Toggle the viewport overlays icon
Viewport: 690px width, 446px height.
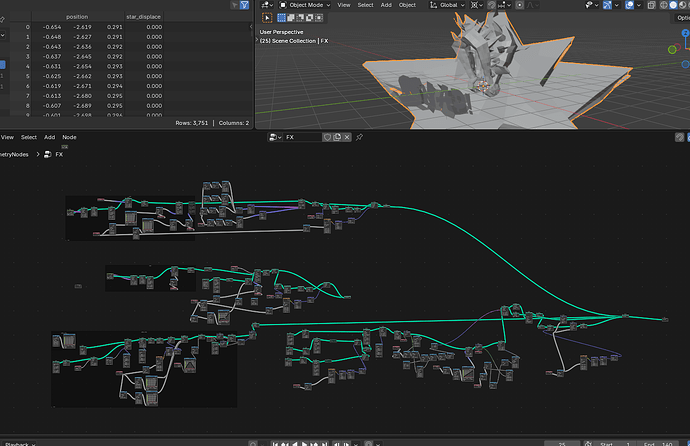(x=630, y=5)
